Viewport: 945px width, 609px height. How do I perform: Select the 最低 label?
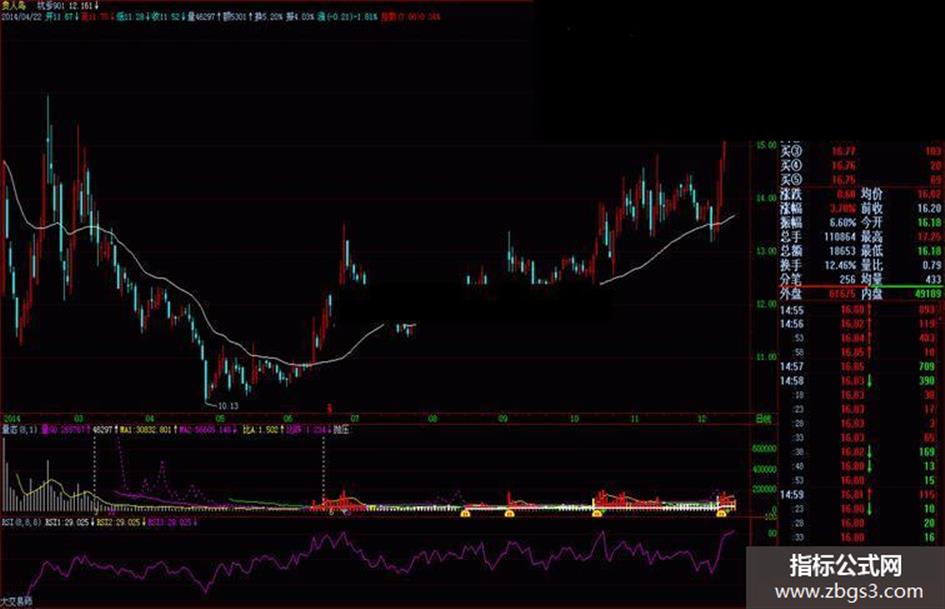click(871, 251)
